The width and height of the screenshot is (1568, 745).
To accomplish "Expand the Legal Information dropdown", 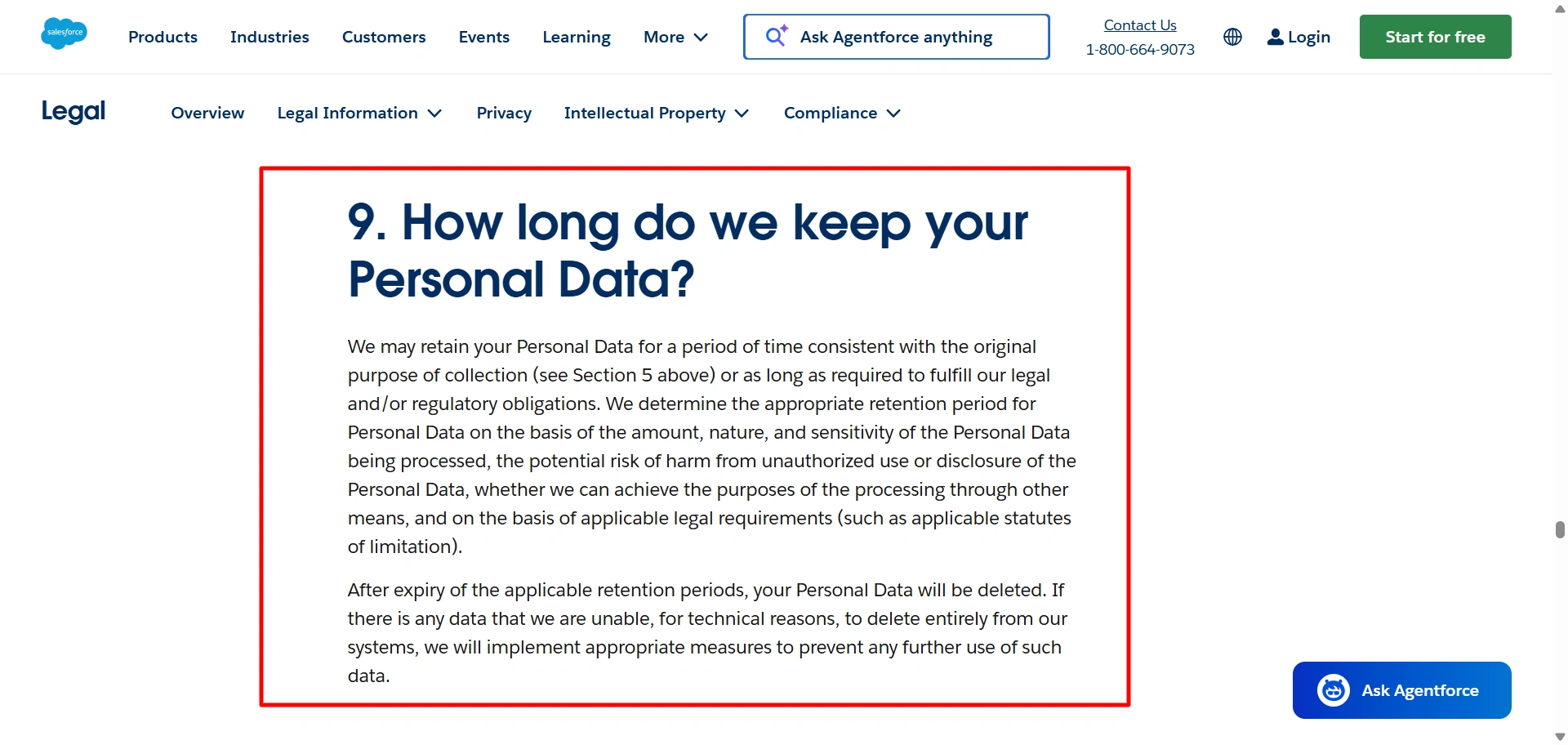I will (359, 113).
